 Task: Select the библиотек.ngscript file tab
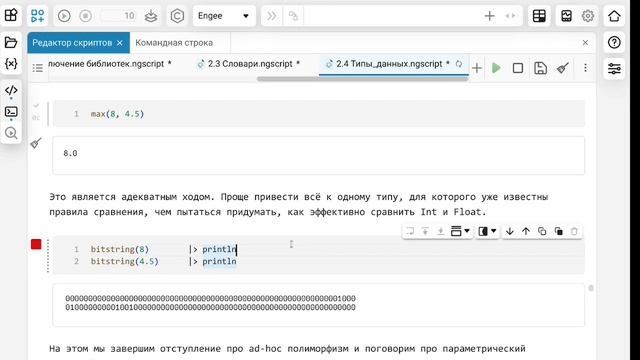109,64
